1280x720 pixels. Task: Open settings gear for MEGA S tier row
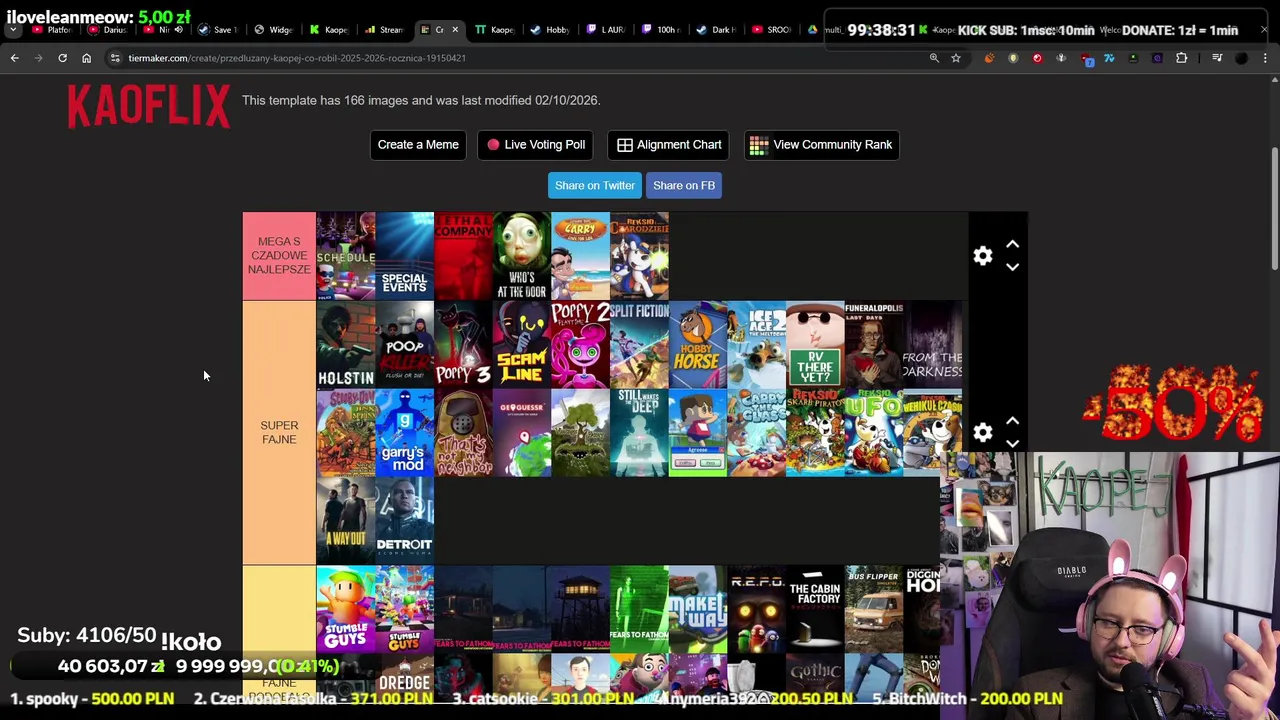click(983, 256)
